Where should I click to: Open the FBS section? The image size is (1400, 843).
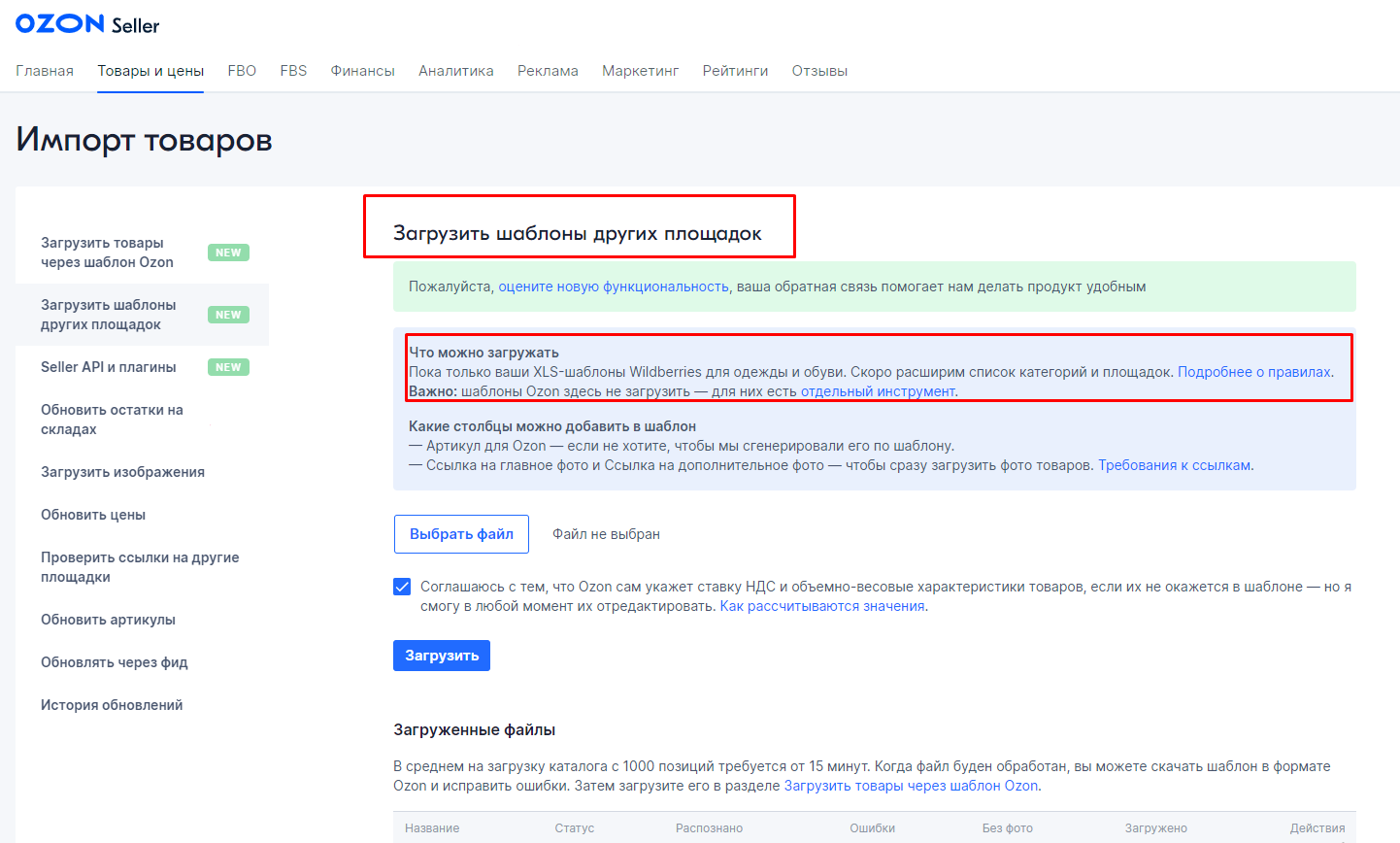(x=293, y=71)
